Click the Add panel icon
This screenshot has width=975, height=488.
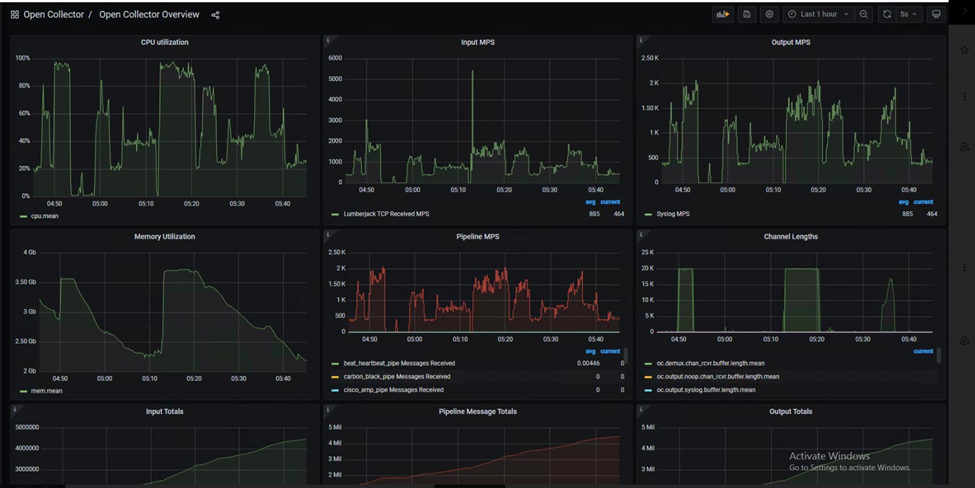[722, 15]
